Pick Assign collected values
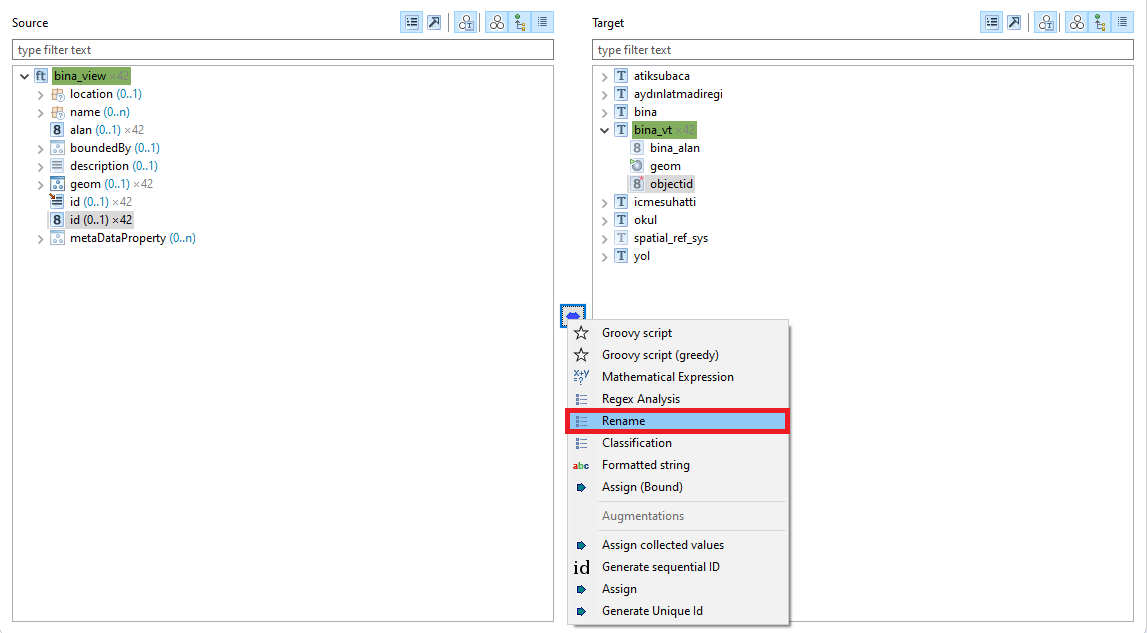1147x633 pixels. point(677,545)
